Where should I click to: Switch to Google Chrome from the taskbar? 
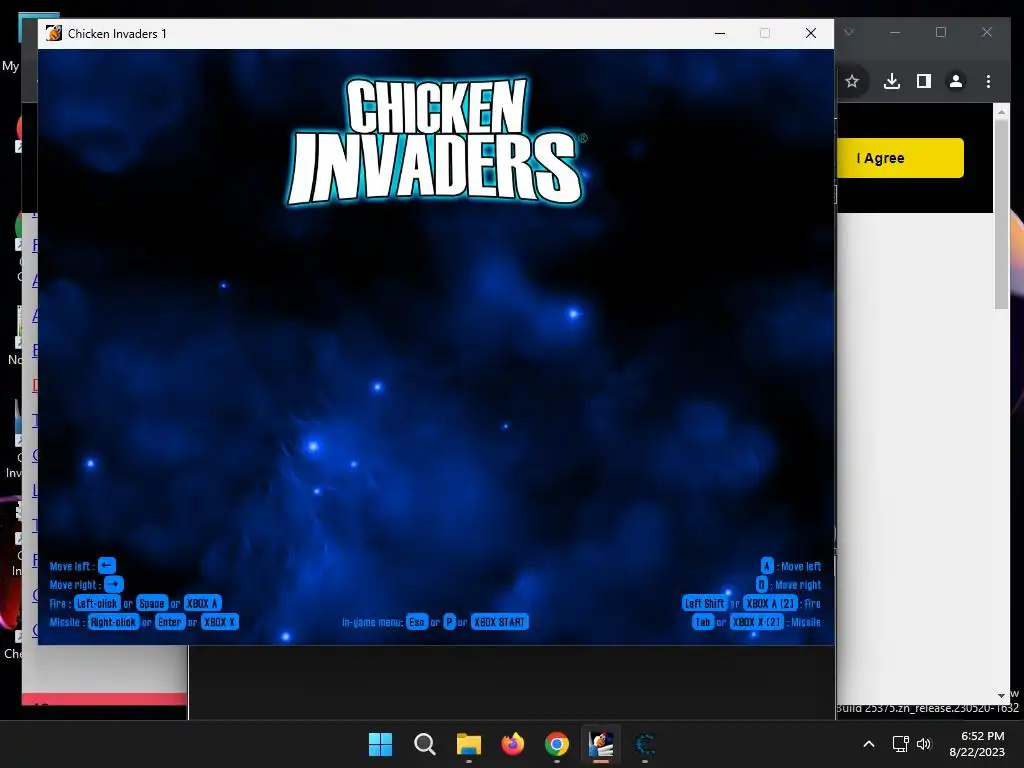point(556,744)
